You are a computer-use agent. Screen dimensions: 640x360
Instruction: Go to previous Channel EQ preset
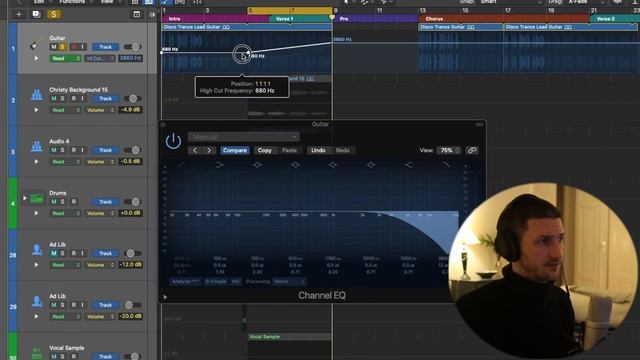[195, 150]
